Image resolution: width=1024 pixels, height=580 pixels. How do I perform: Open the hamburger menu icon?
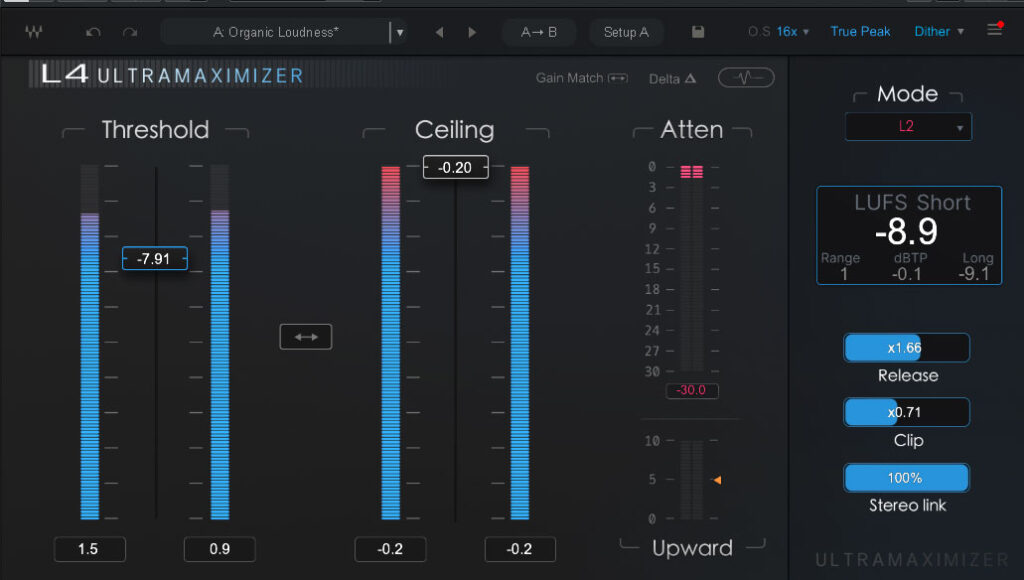tap(994, 30)
